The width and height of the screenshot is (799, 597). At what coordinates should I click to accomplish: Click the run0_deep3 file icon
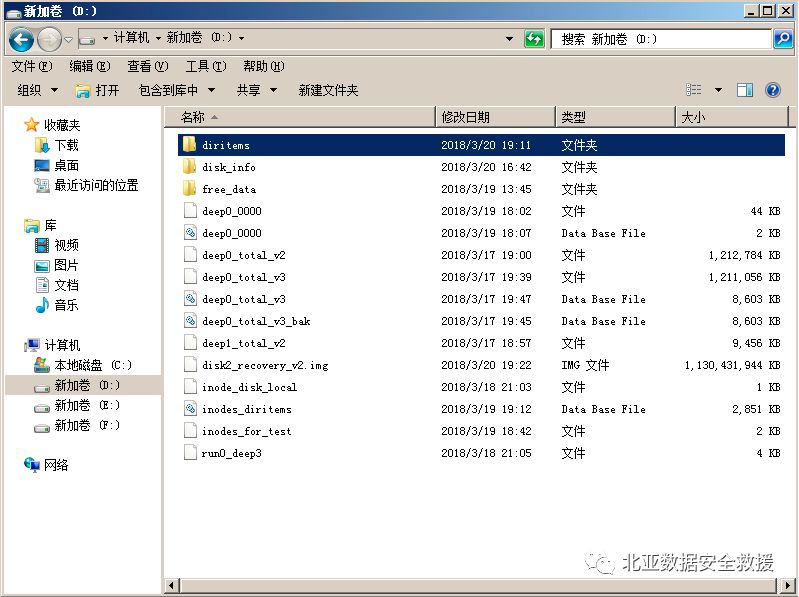coord(190,453)
